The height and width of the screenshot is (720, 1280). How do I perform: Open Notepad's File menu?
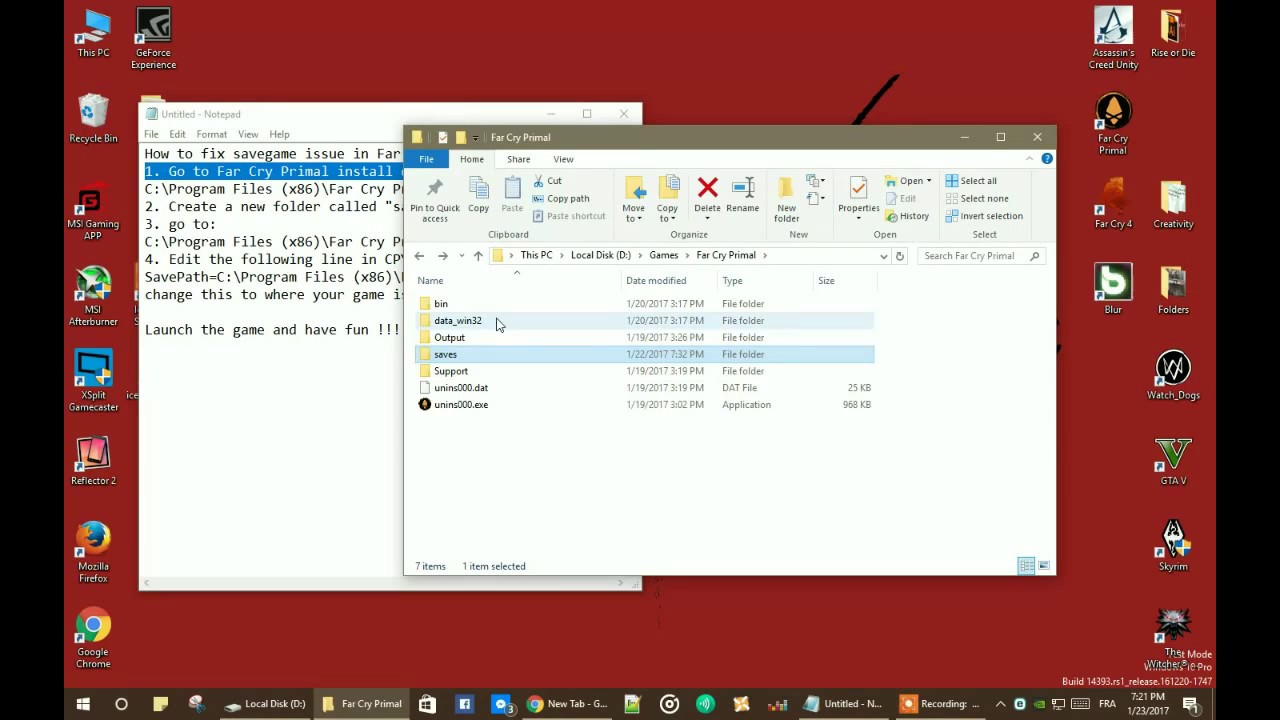point(151,134)
